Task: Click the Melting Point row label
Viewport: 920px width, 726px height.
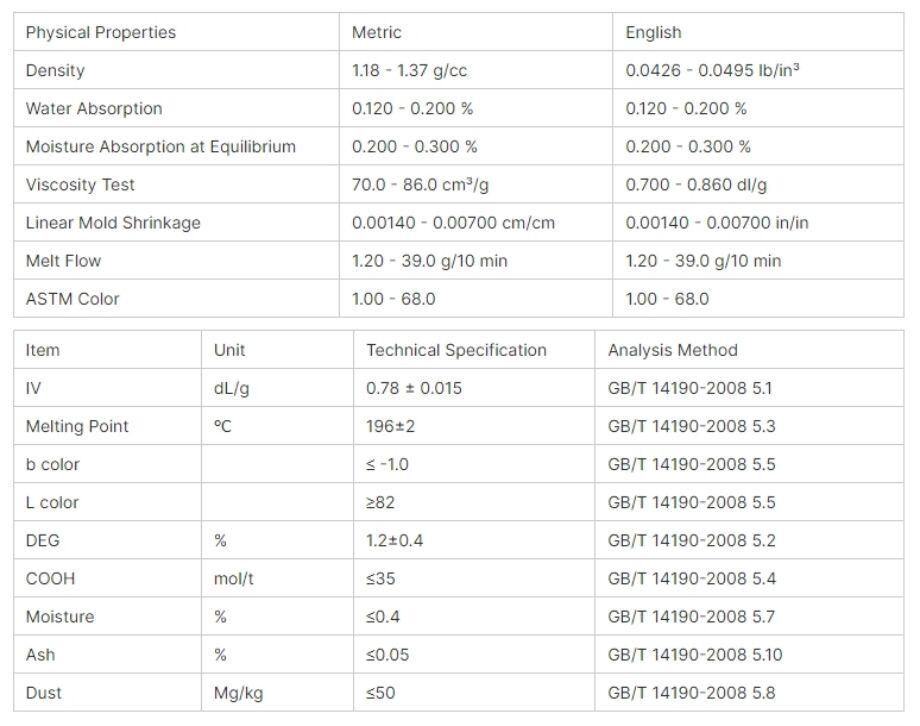Action: (77, 426)
